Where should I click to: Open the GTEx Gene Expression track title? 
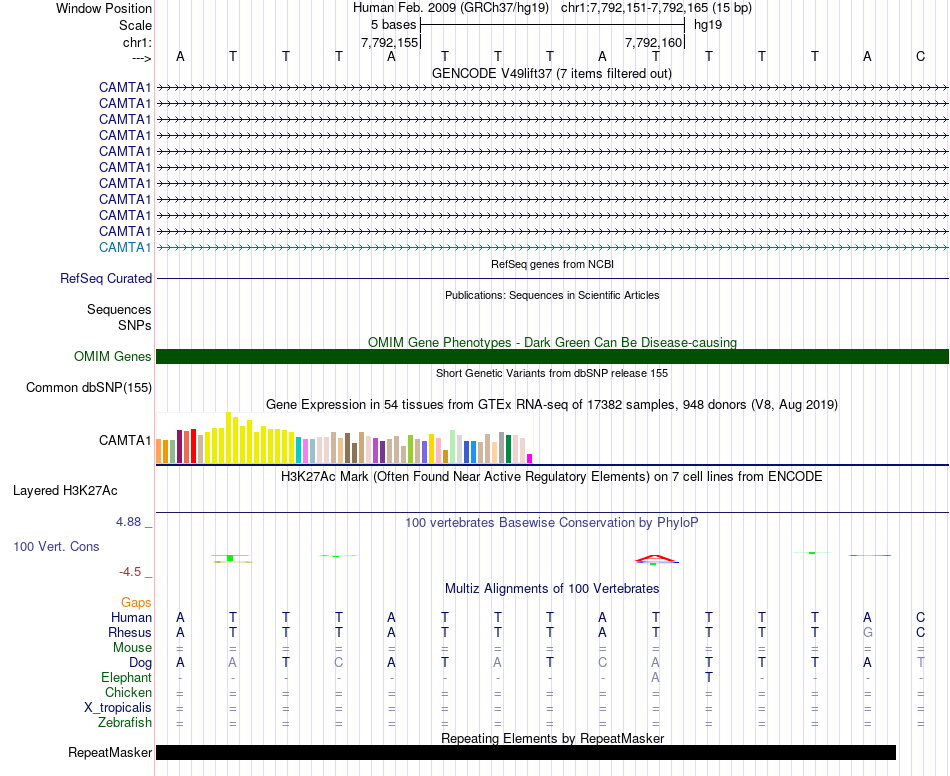pyautogui.click(x=552, y=404)
